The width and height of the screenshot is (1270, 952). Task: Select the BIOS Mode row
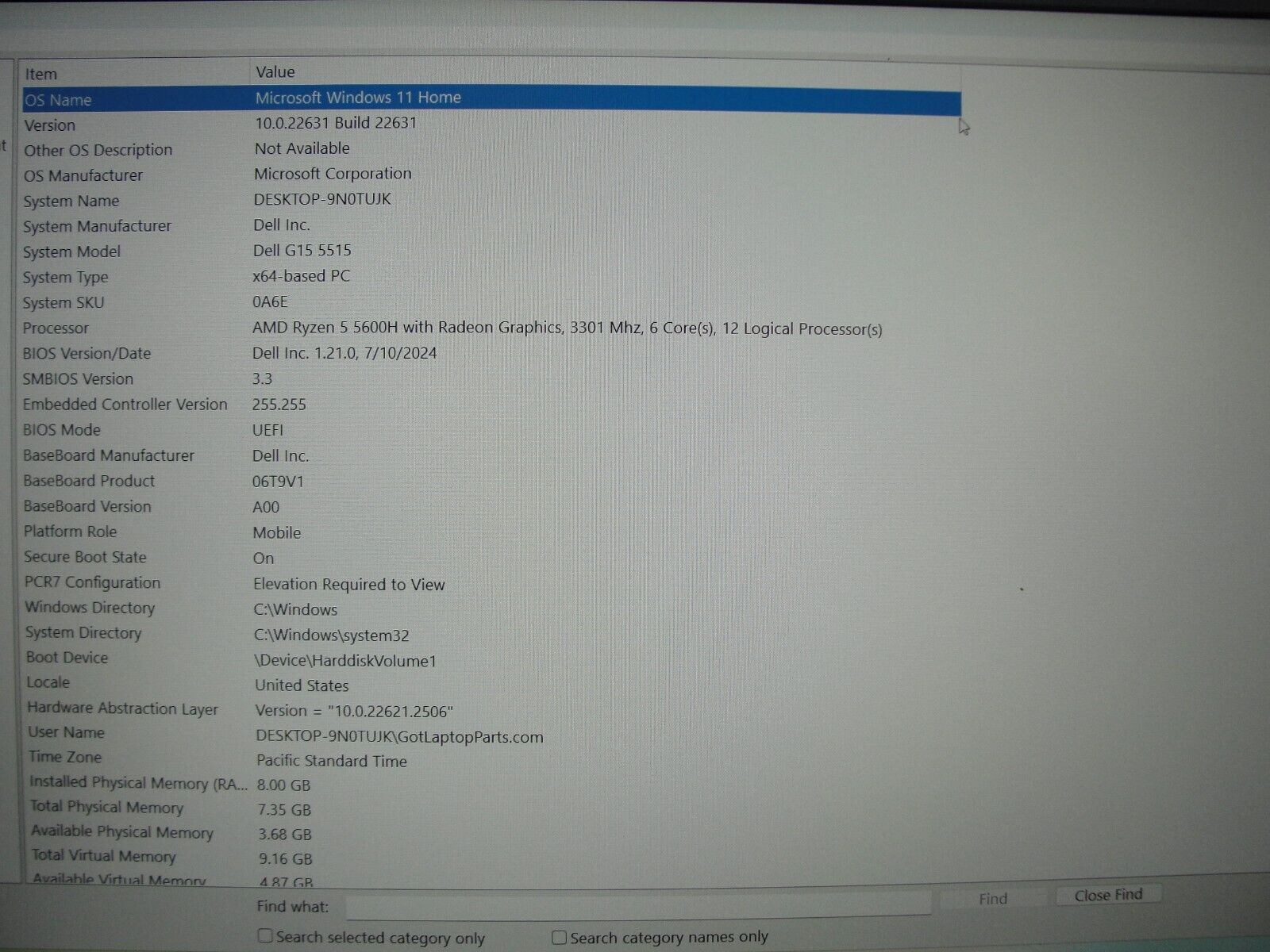coord(492,429)
